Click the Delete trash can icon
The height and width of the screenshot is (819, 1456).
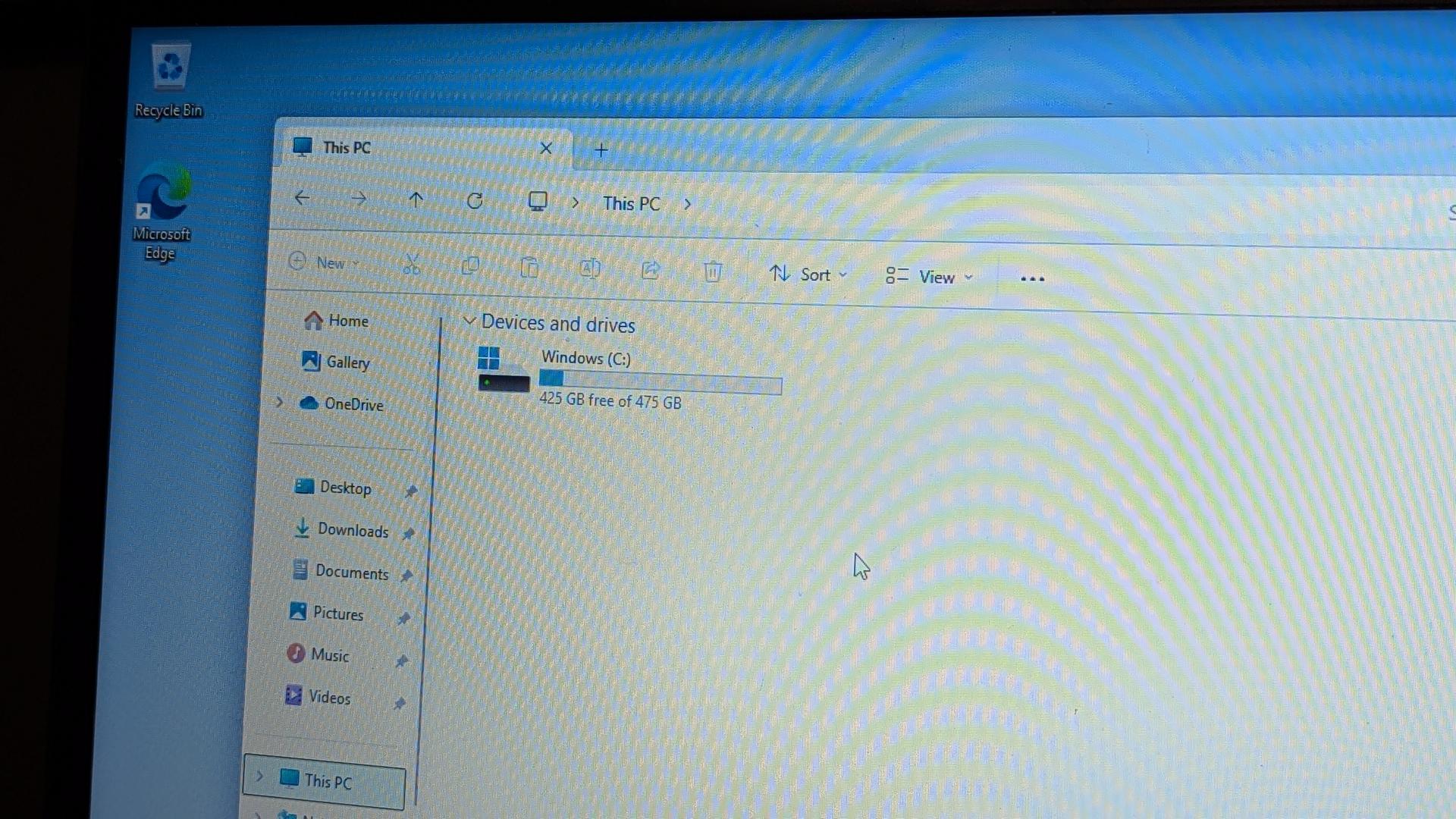click(x=712, y=271)
